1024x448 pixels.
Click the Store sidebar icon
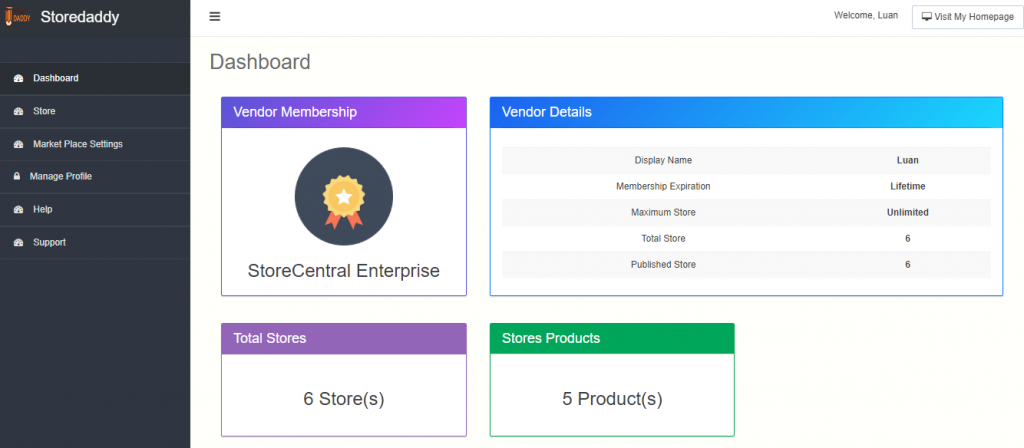(18, 111)
